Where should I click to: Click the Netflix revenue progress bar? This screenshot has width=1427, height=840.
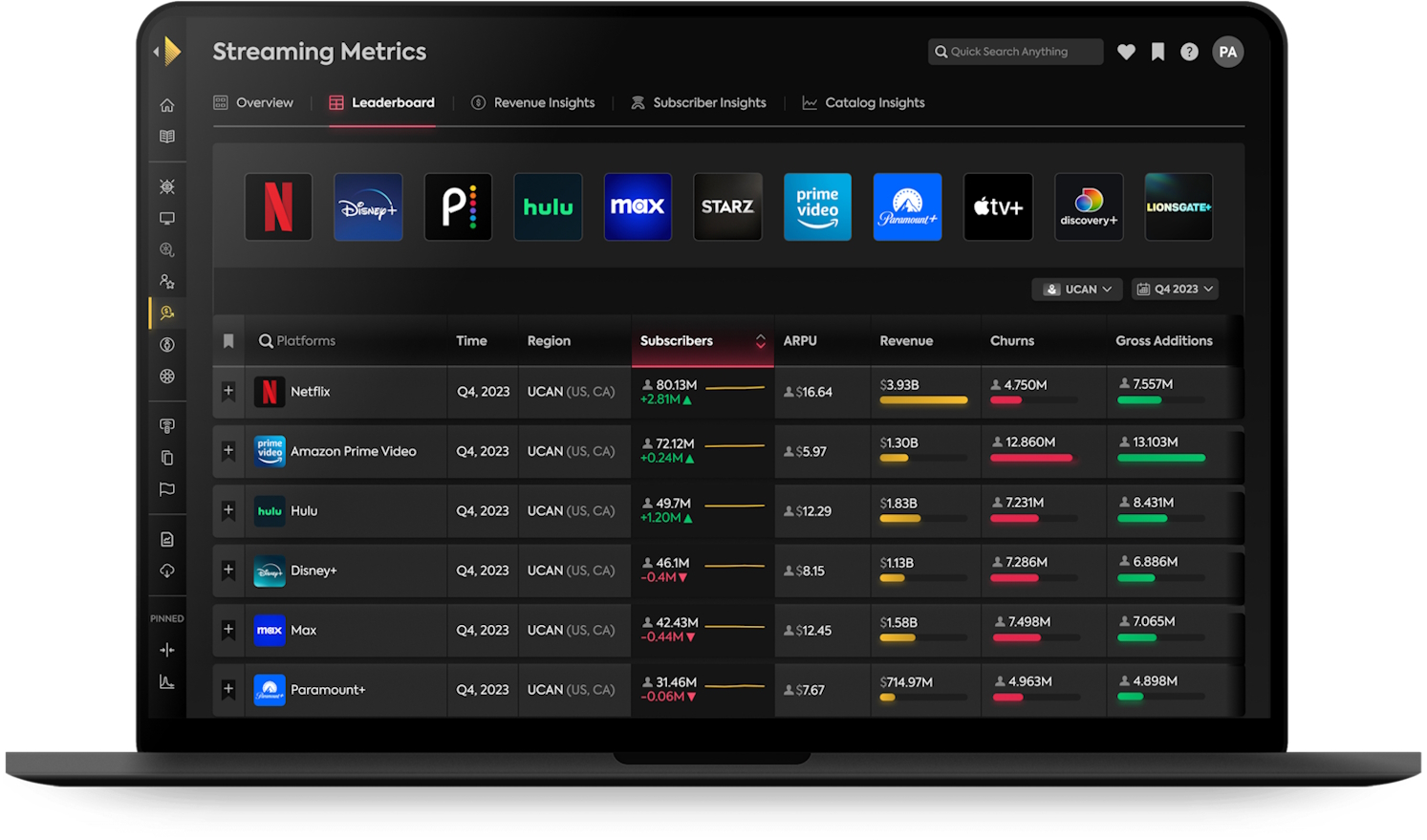point(922,400)
